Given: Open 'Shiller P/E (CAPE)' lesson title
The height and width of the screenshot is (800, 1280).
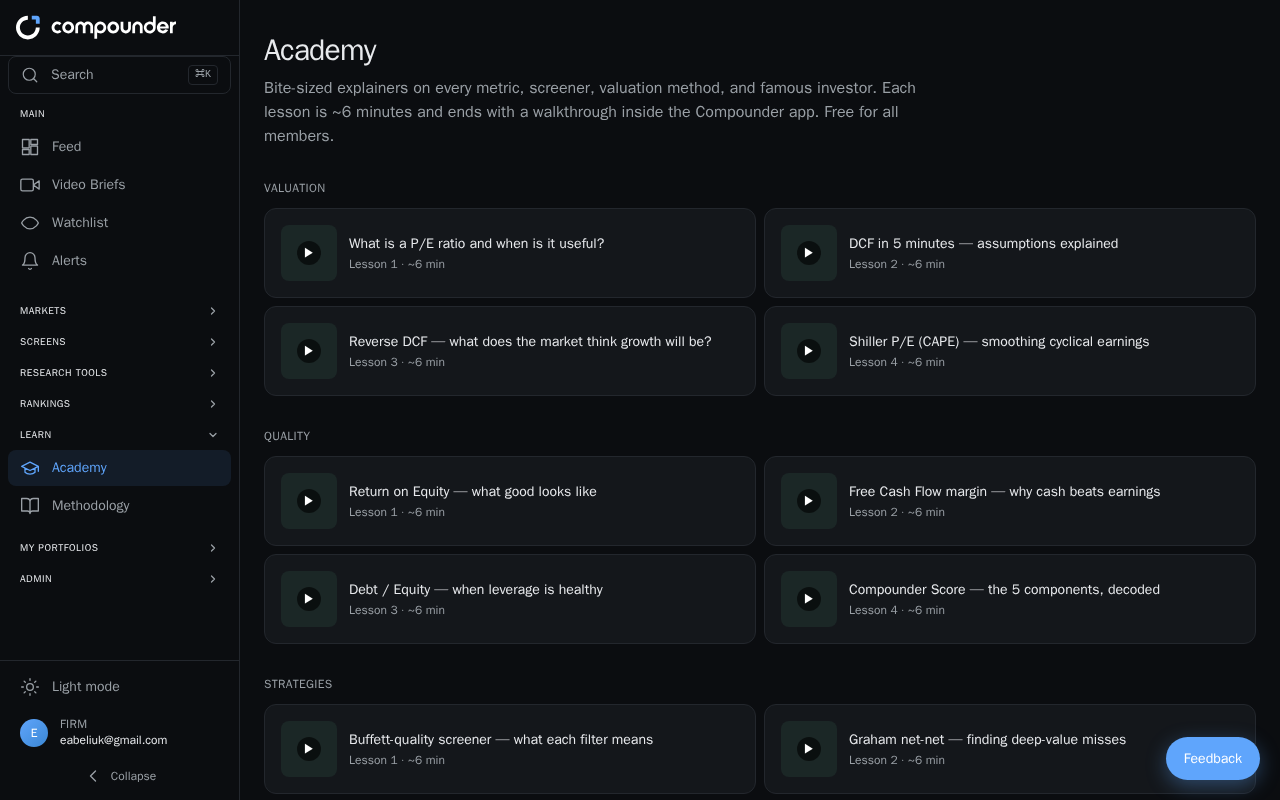Looking at the screenshot, I should point(999,342).
